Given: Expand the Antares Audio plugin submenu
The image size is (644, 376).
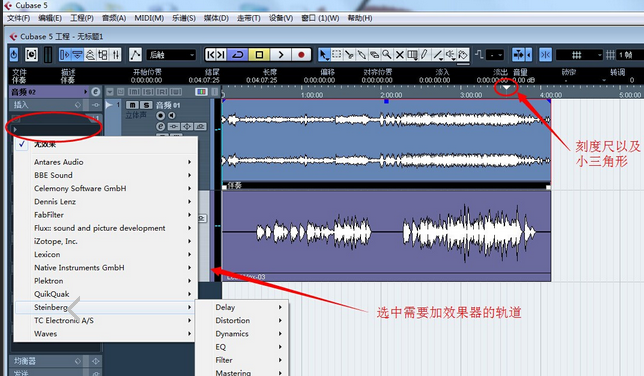Looking at the screenshot, I should [106, 162].
